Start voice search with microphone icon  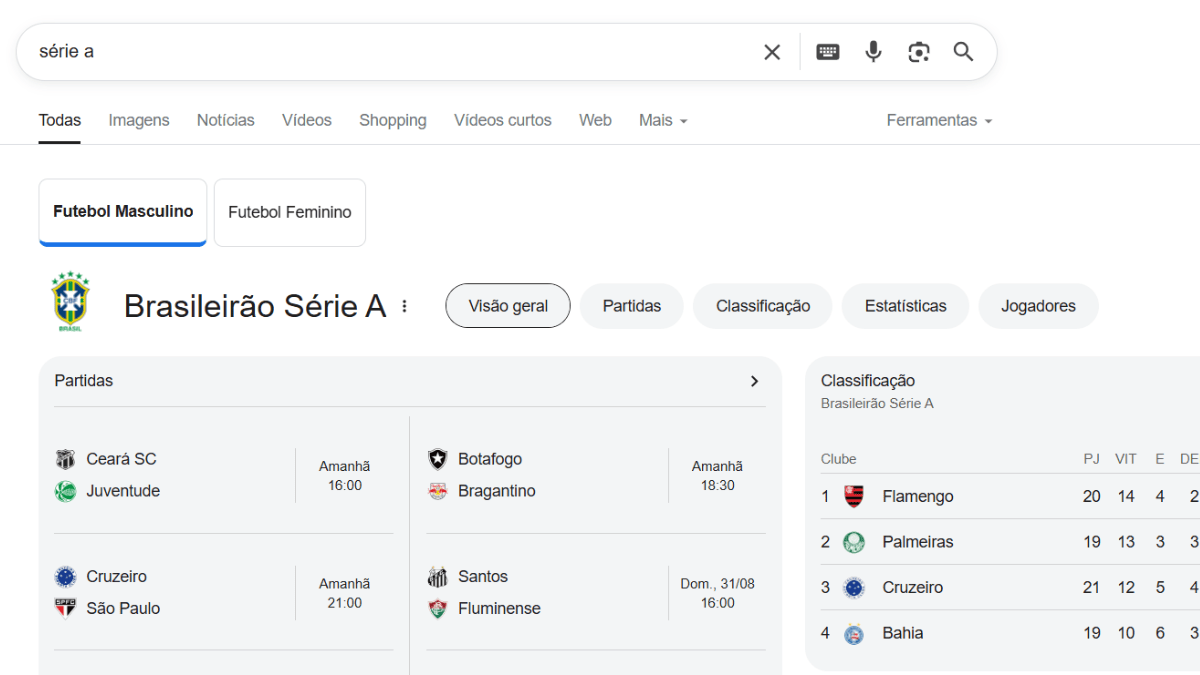873,52
